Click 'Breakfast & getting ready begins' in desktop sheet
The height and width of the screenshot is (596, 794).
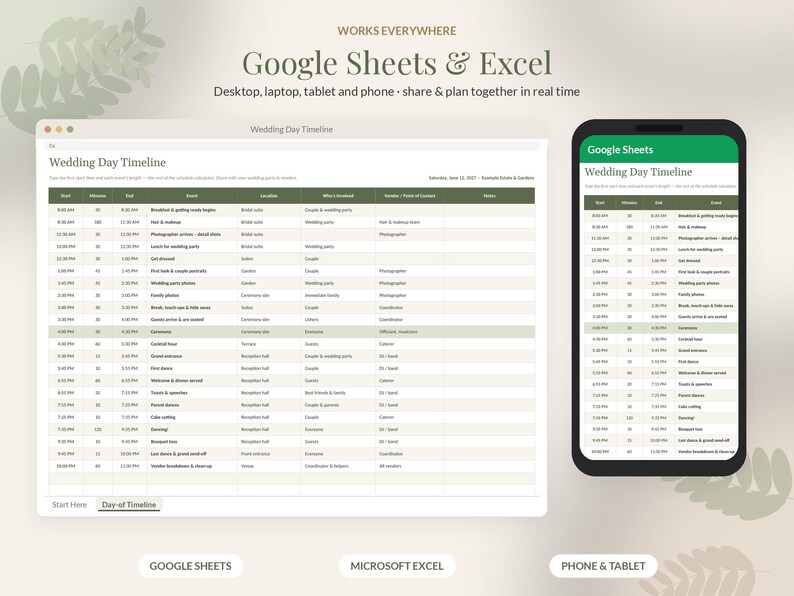pyautogui.click(x=183, y=210)
